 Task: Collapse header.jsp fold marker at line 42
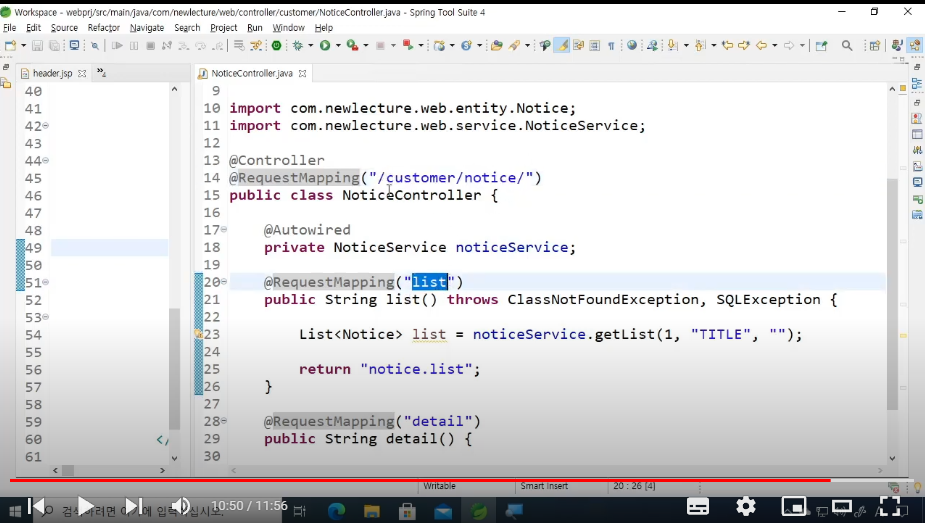(45, 126)
